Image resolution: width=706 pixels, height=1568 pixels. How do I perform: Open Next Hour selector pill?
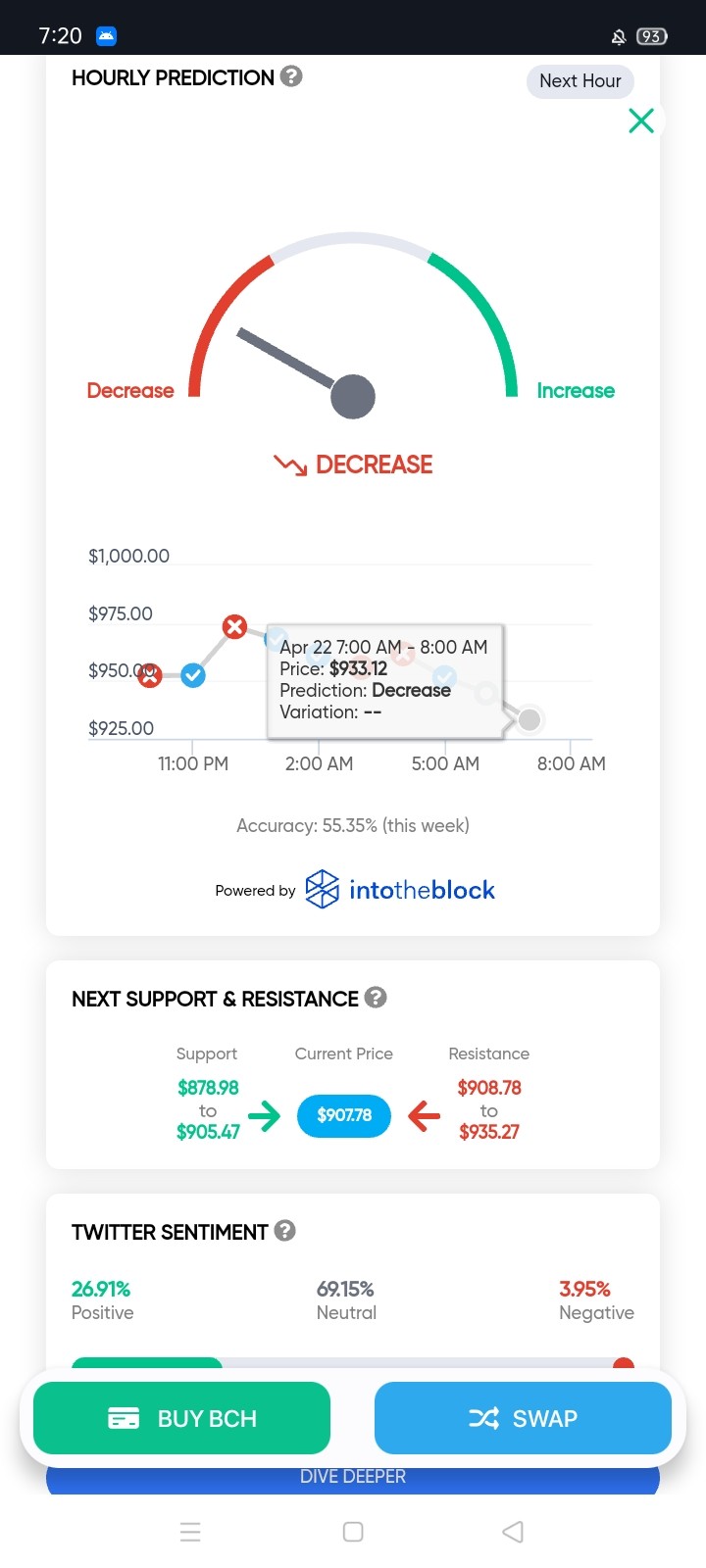tap(580, 81)
